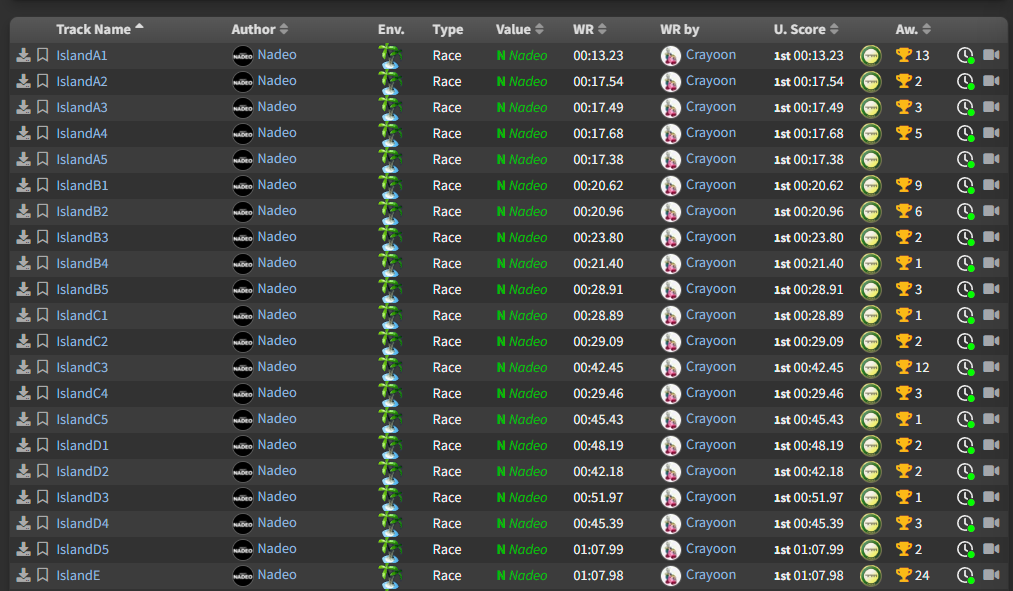Open Crayoon's profile in IslandA4 row
1013x591 pixels.
coord(711,133)
